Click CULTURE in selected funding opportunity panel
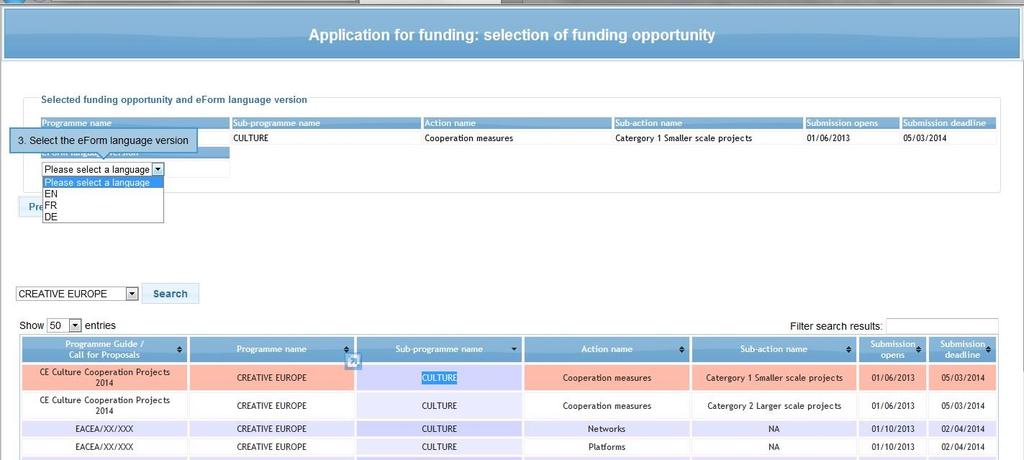Screen dimensions: 1024x460 251,138
